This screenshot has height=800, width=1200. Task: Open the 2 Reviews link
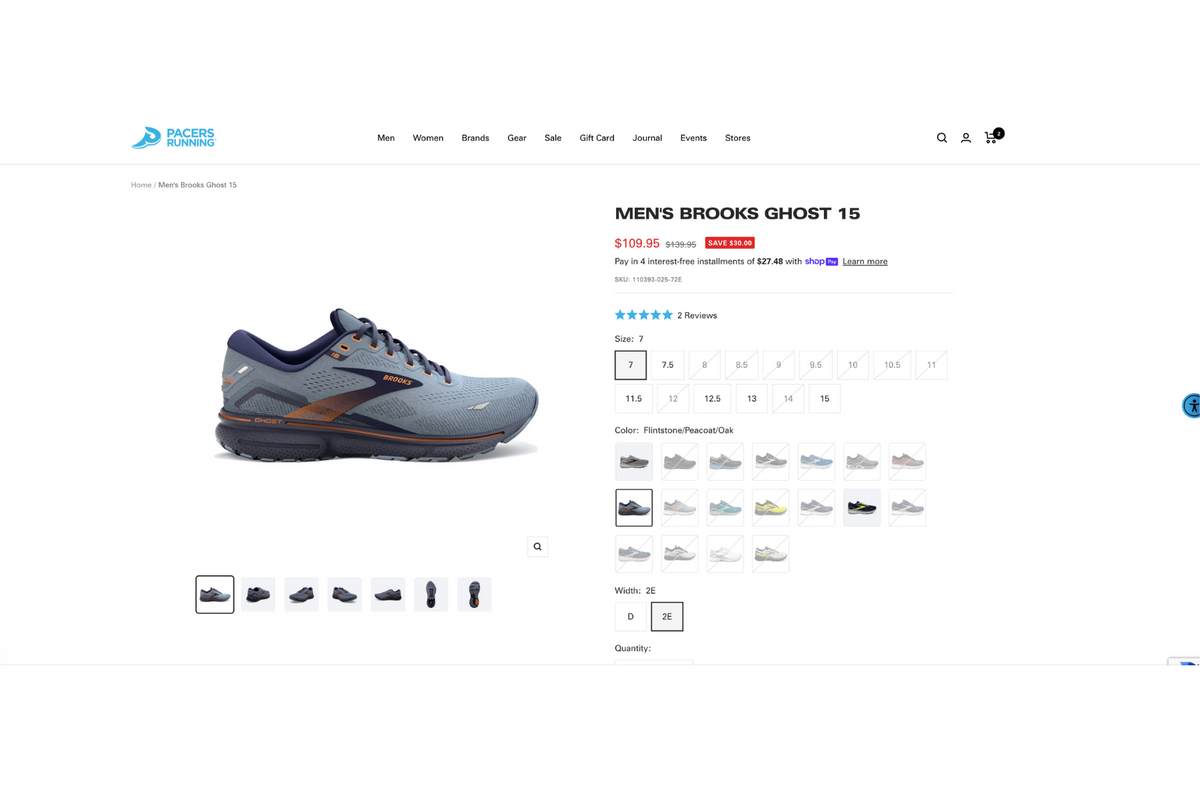tap(697, 315)
